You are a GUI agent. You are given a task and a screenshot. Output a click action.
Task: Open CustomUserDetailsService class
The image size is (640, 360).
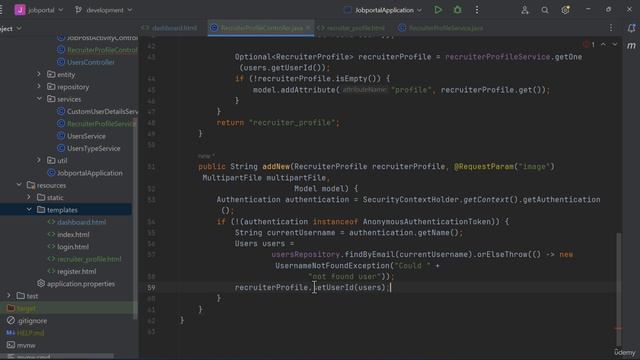pyautogui.click(x=97, y=111)
